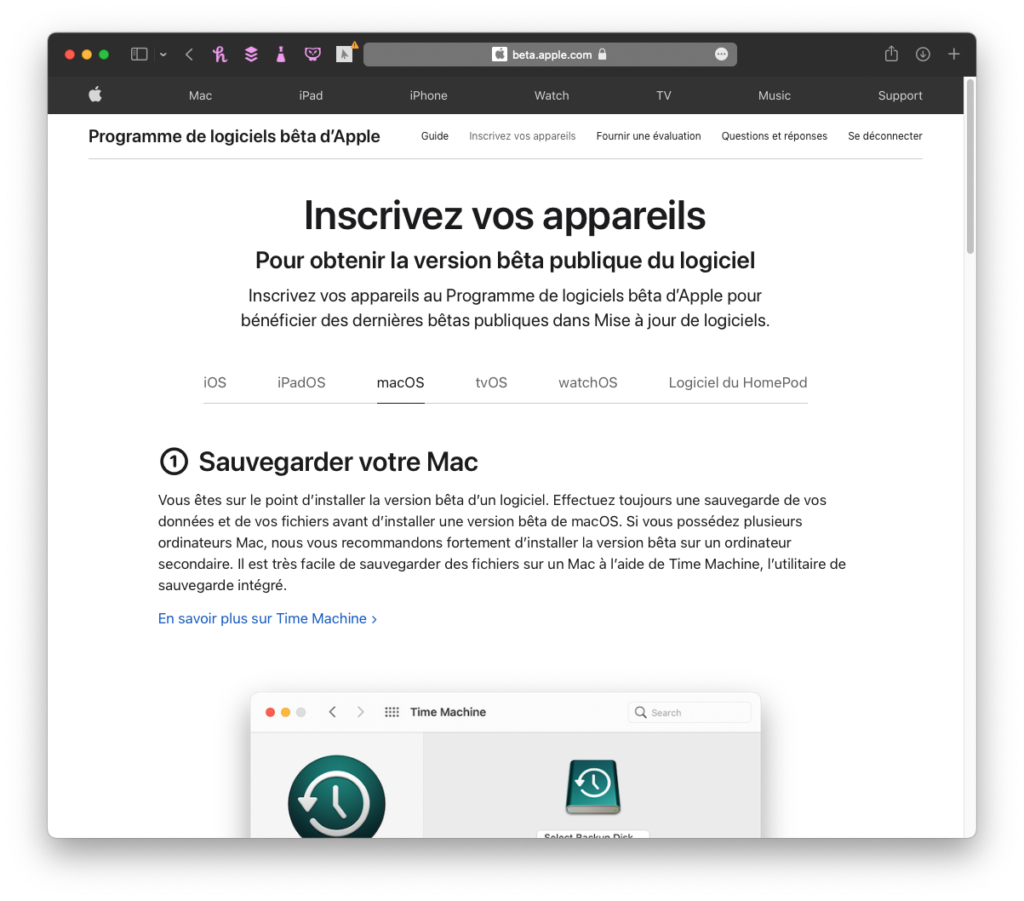The width and height of the screenshot is (1024, 901).
Task: Select the watchOS tab
Action: click(588, 382)
